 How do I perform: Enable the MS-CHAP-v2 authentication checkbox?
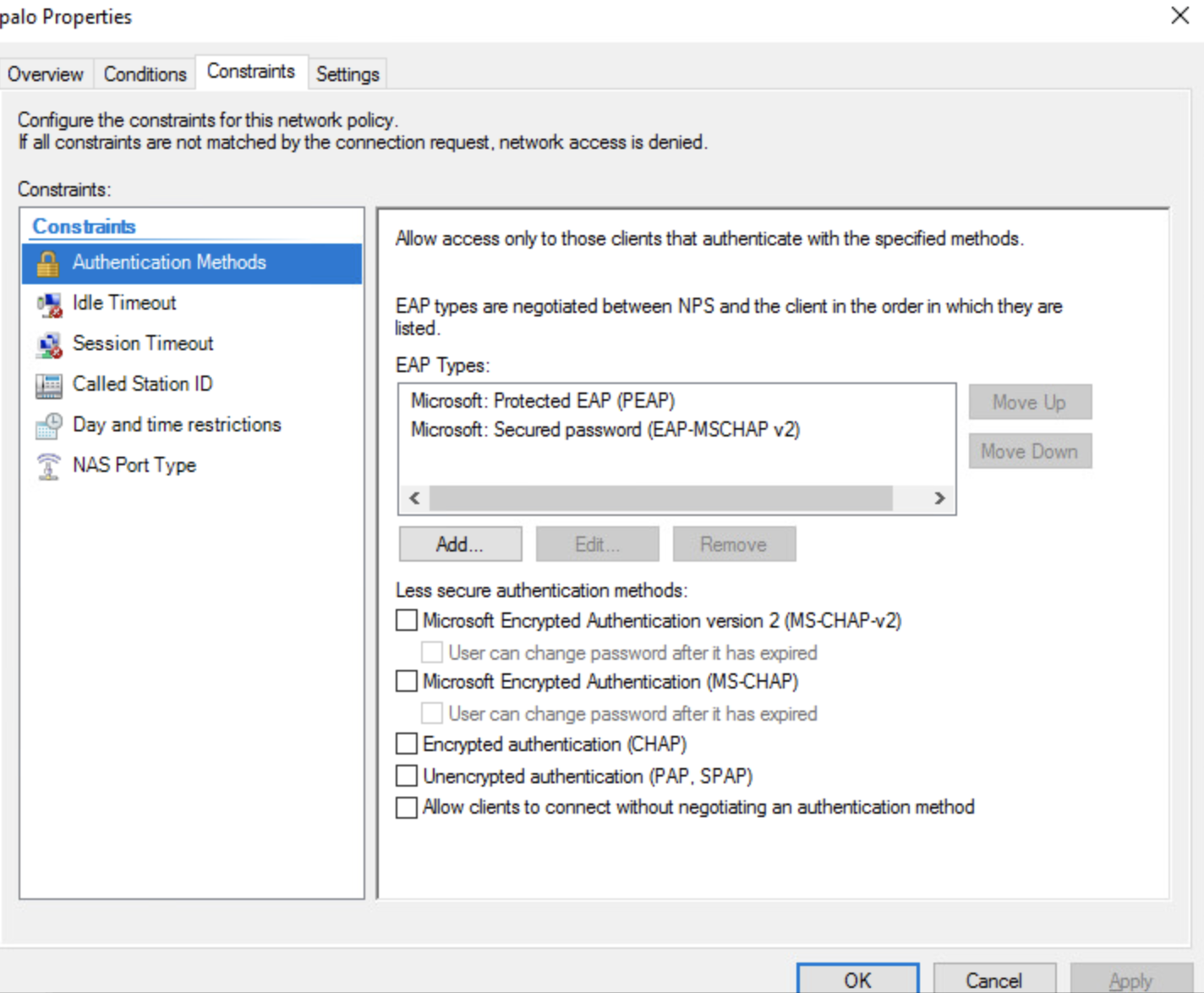click(x=407, y=621)
